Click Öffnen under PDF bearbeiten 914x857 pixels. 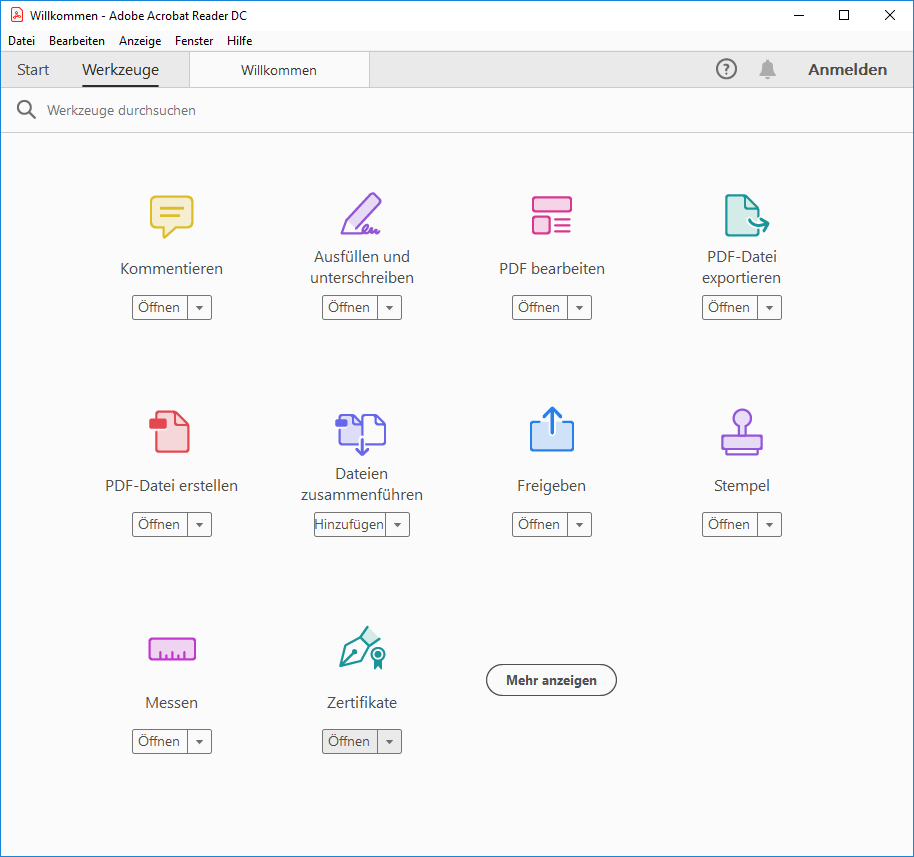tap(540, 307)
